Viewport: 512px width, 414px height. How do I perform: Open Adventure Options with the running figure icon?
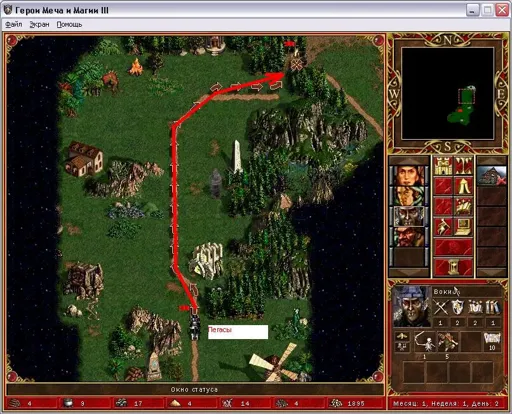point(443,227)
